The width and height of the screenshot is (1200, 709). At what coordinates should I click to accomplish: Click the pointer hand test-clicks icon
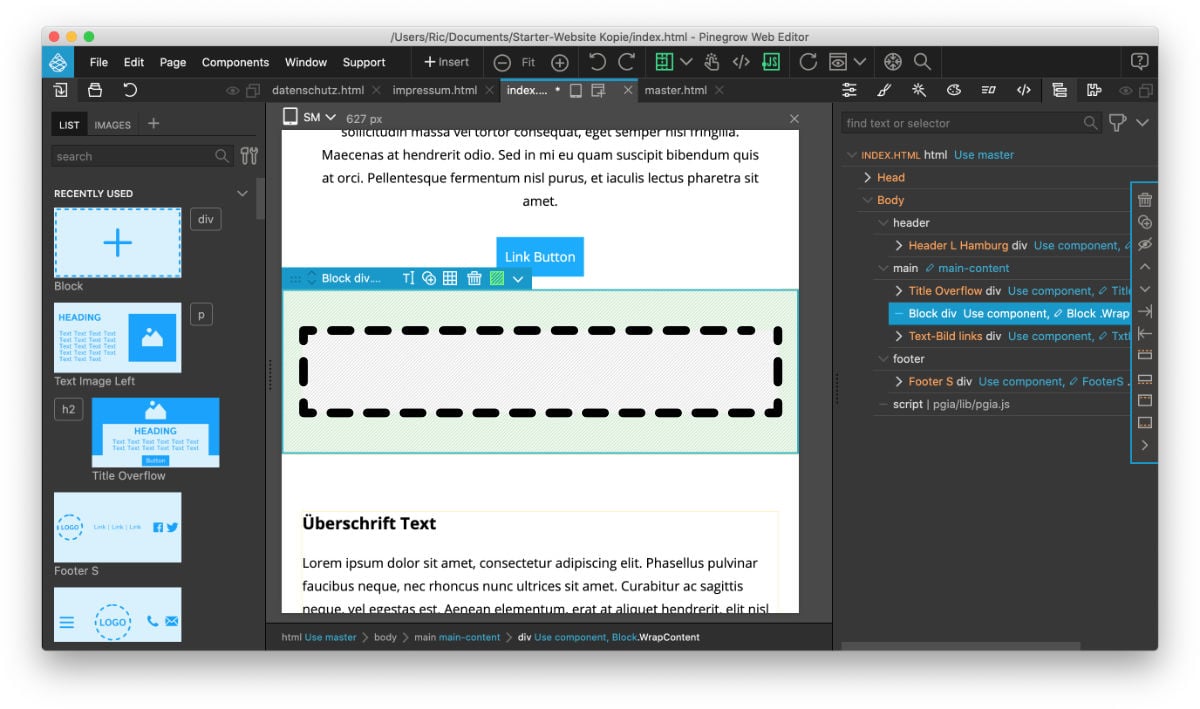[712, 62]
